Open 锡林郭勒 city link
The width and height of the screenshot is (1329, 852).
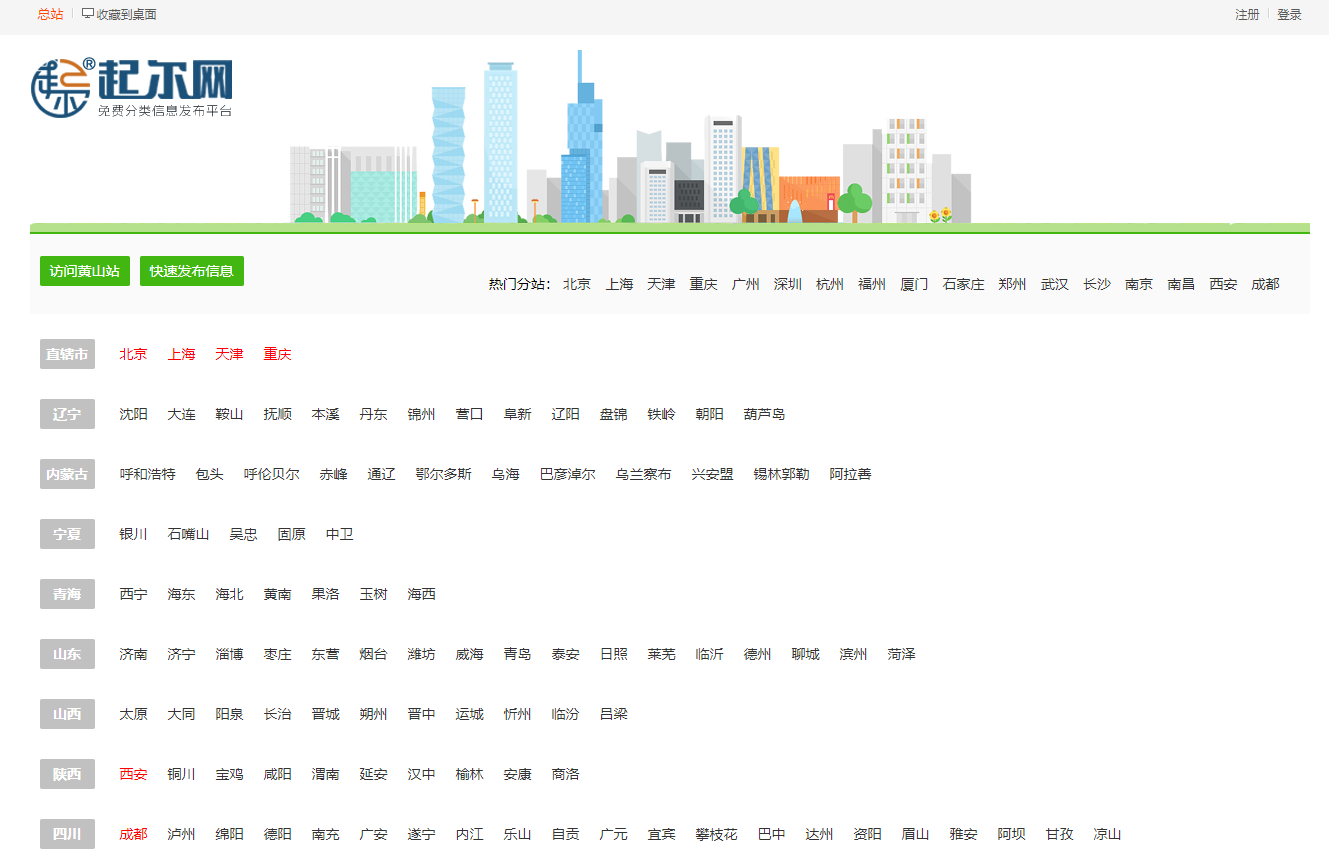tap(781, 474)
